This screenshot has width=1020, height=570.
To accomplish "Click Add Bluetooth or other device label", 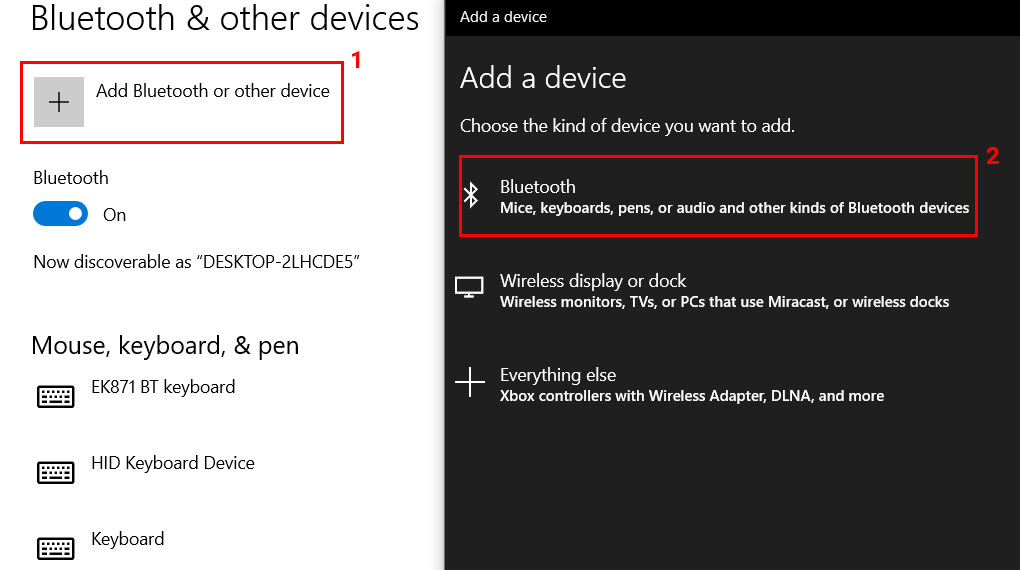I will (213, 91).
